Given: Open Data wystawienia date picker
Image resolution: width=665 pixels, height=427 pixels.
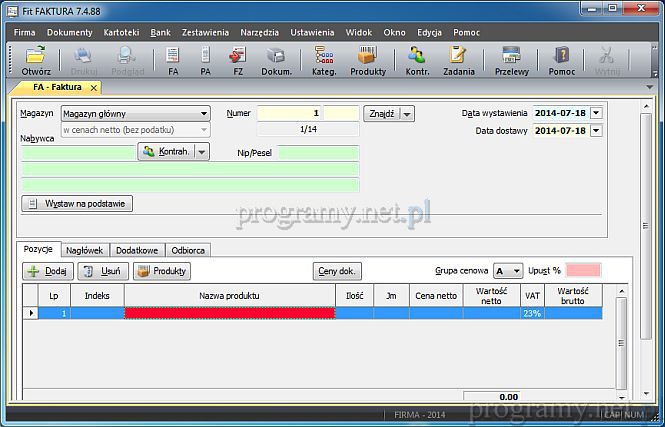Looking at the screenshot, I should [x=596, y=113].
